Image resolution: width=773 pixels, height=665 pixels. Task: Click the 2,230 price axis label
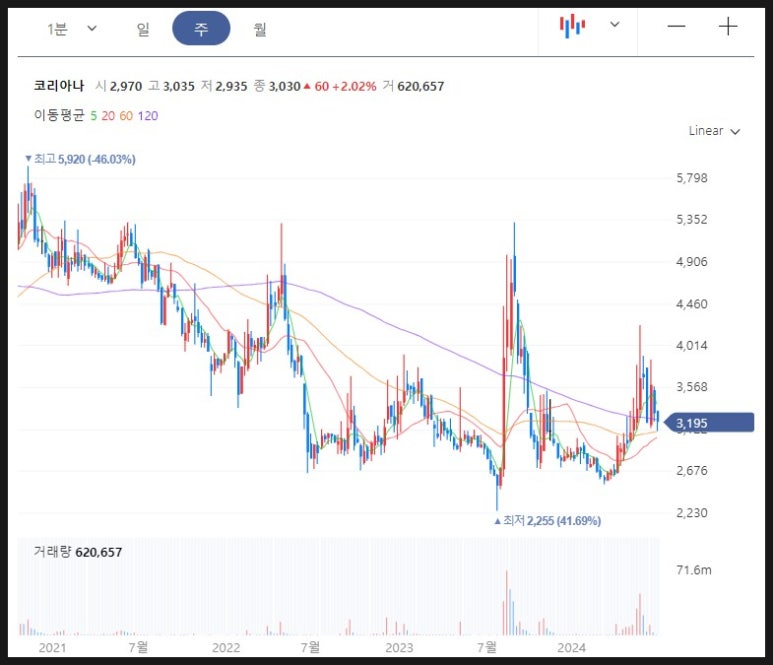pyautogui.click(x=692, y=513)
